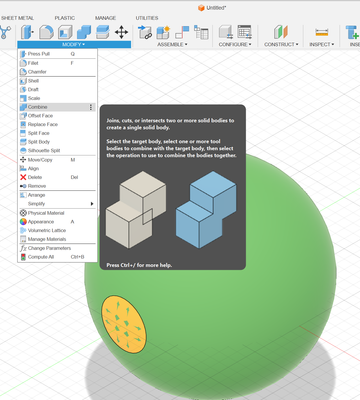Choose Offset Face menu entry

click(x=57, y=116)
